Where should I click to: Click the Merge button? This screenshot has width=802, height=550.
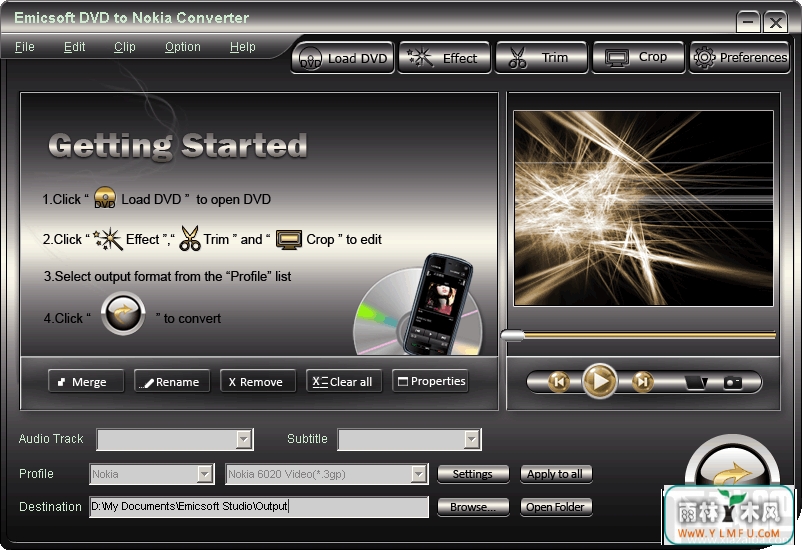click(86, 381)
